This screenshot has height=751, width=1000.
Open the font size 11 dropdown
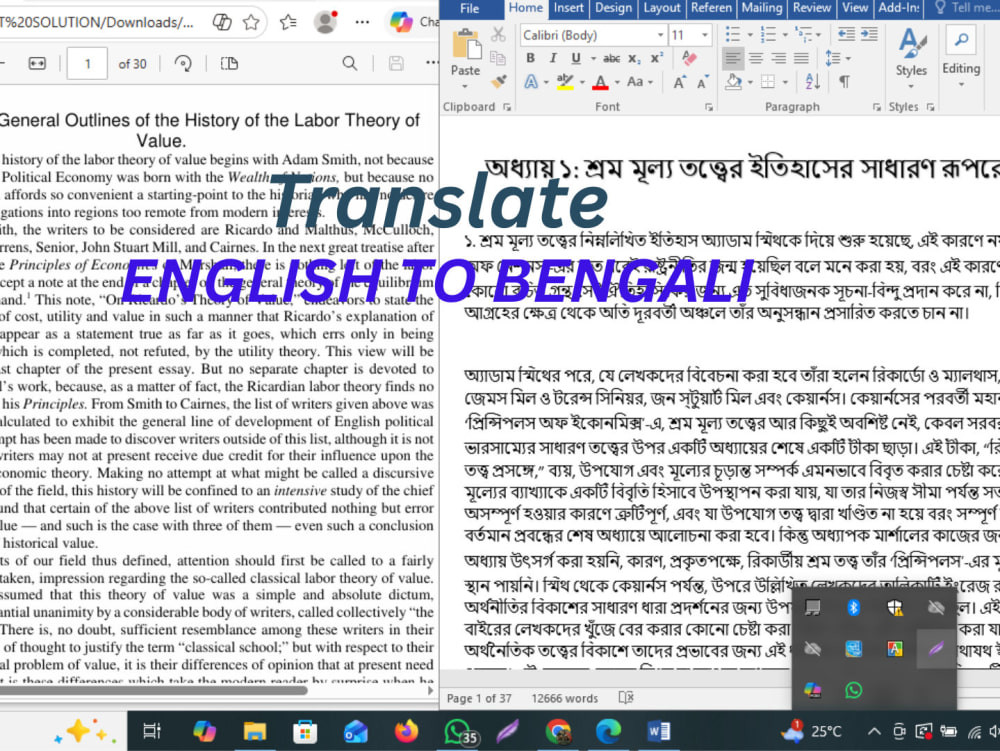point(705,35)
